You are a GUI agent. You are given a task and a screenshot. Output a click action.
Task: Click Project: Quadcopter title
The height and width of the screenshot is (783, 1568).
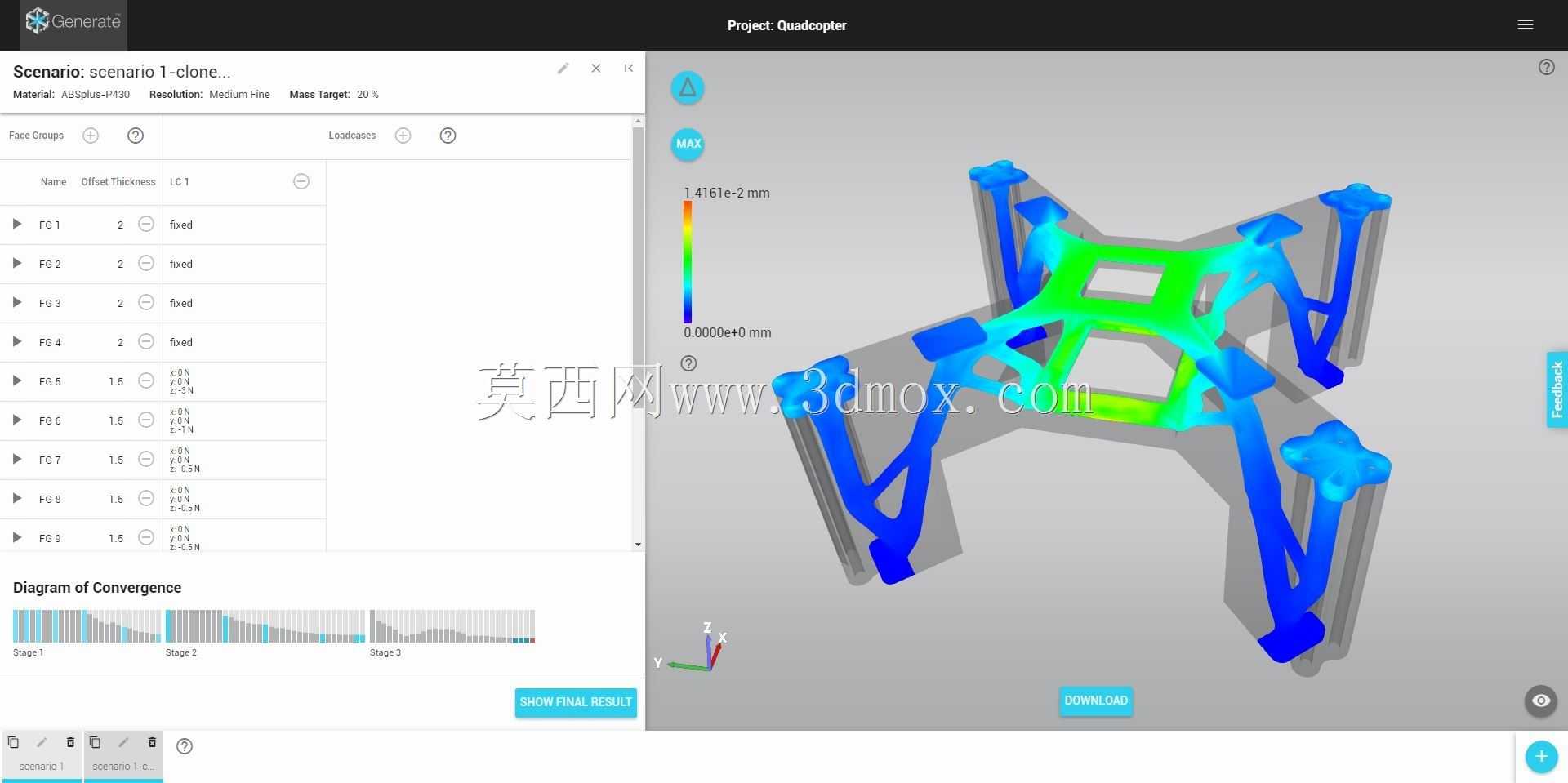pyautogui.click(x=787, y=25)
